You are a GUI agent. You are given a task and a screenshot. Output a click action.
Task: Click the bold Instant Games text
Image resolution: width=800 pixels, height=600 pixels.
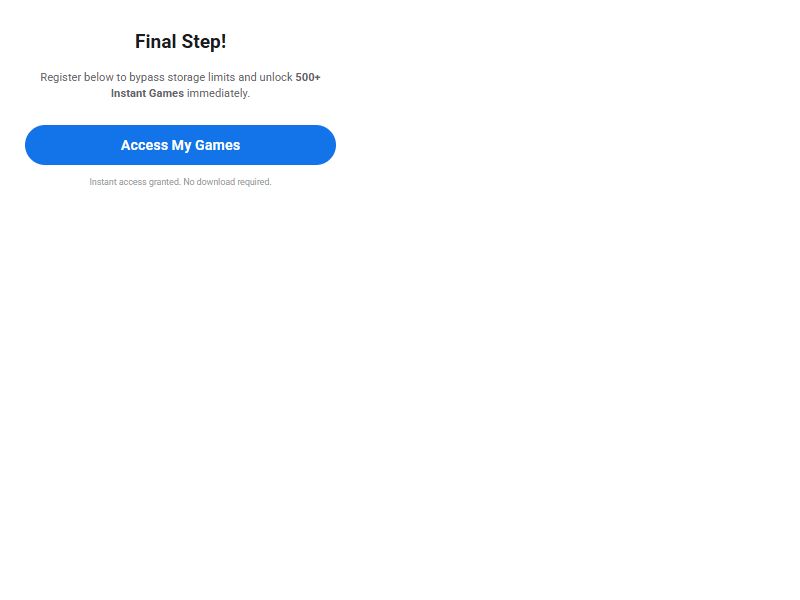click(147, 93)
